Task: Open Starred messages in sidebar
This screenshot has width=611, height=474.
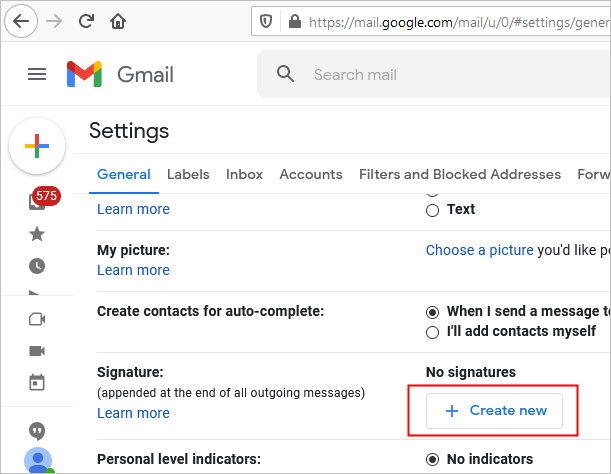Action: point(37,234)
